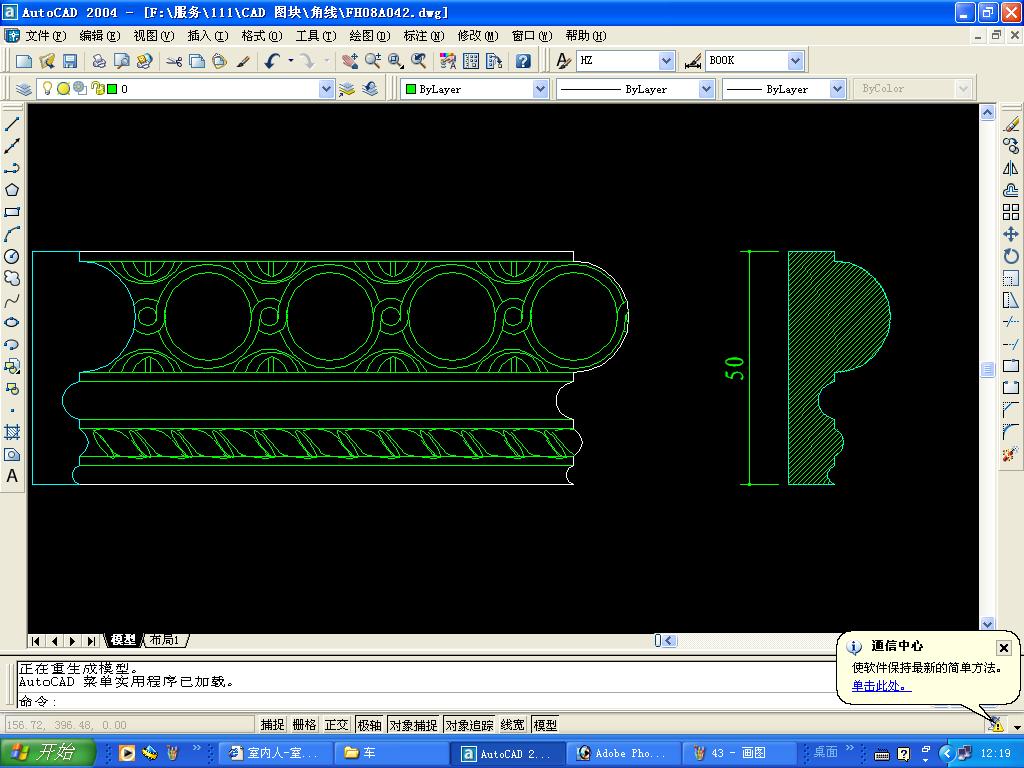Toggle 正交 ortho mode in status bar
1024x768 pixels.
tap(336, 725)
